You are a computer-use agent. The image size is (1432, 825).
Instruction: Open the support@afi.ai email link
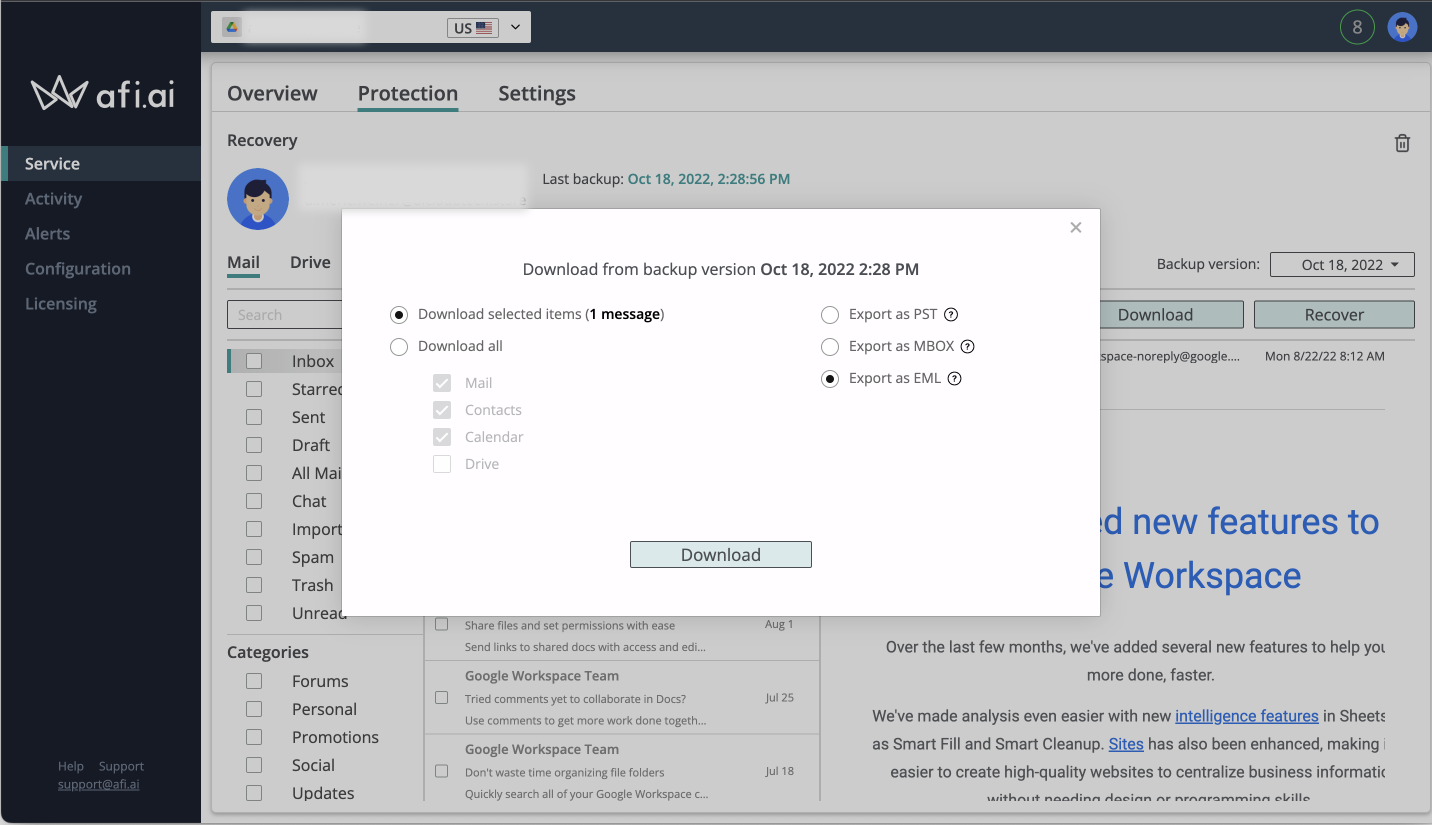[98, 784]
